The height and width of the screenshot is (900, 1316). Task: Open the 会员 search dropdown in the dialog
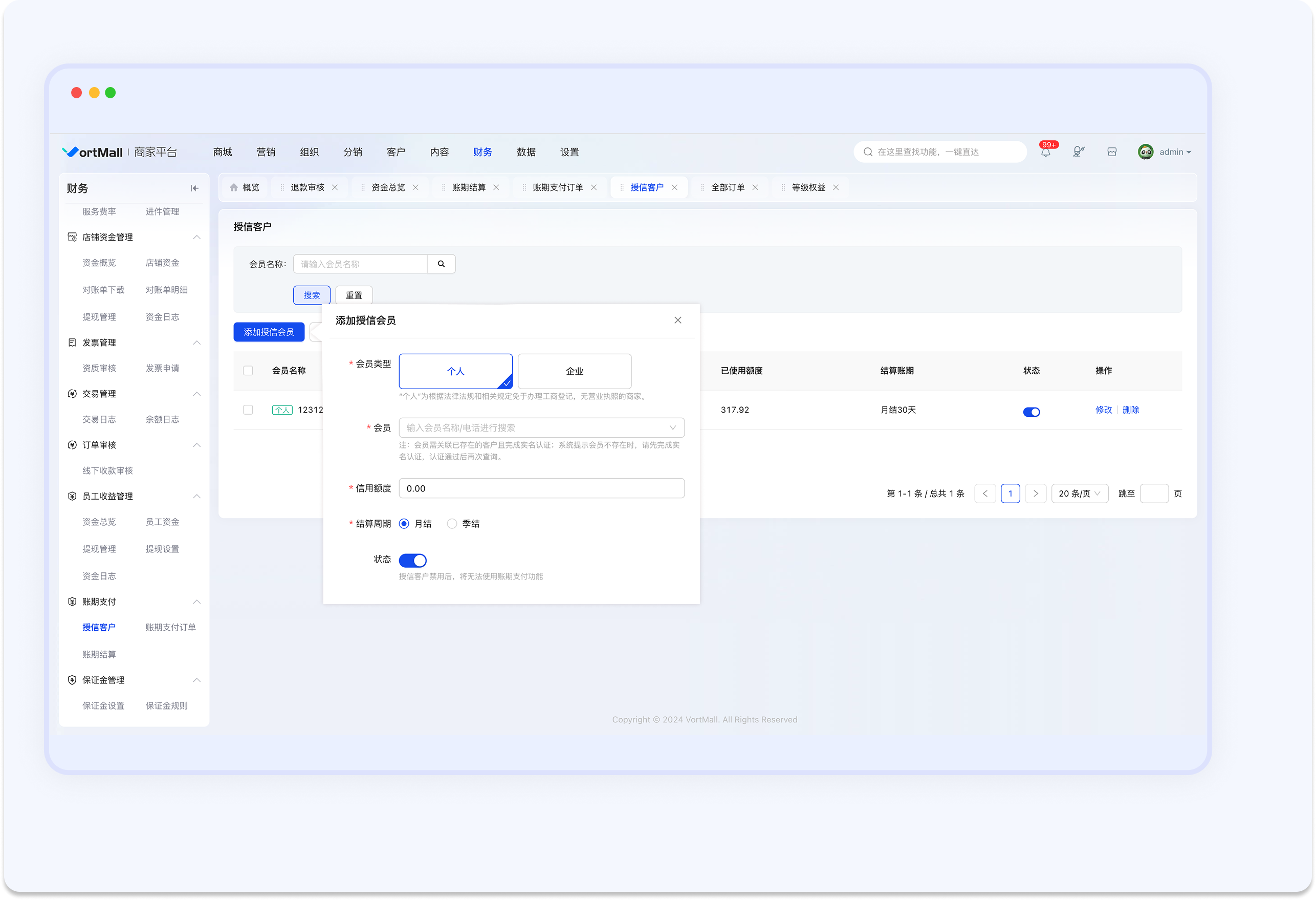[541, 428]
